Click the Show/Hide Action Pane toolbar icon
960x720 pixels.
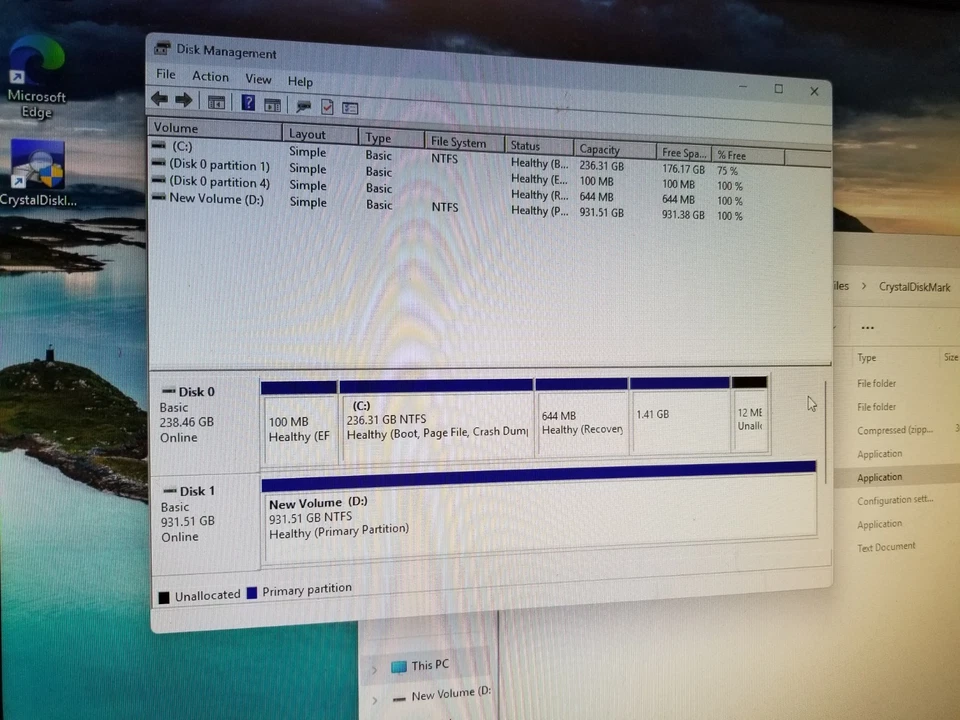[273, 103]
